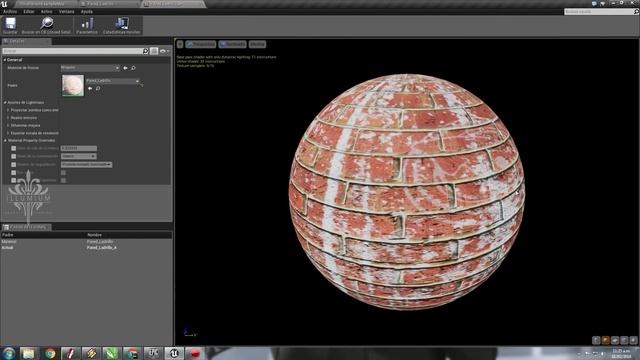Toggle the Dos caras value checkbox
Screen dimensions: 640x360
click(63, 173)
